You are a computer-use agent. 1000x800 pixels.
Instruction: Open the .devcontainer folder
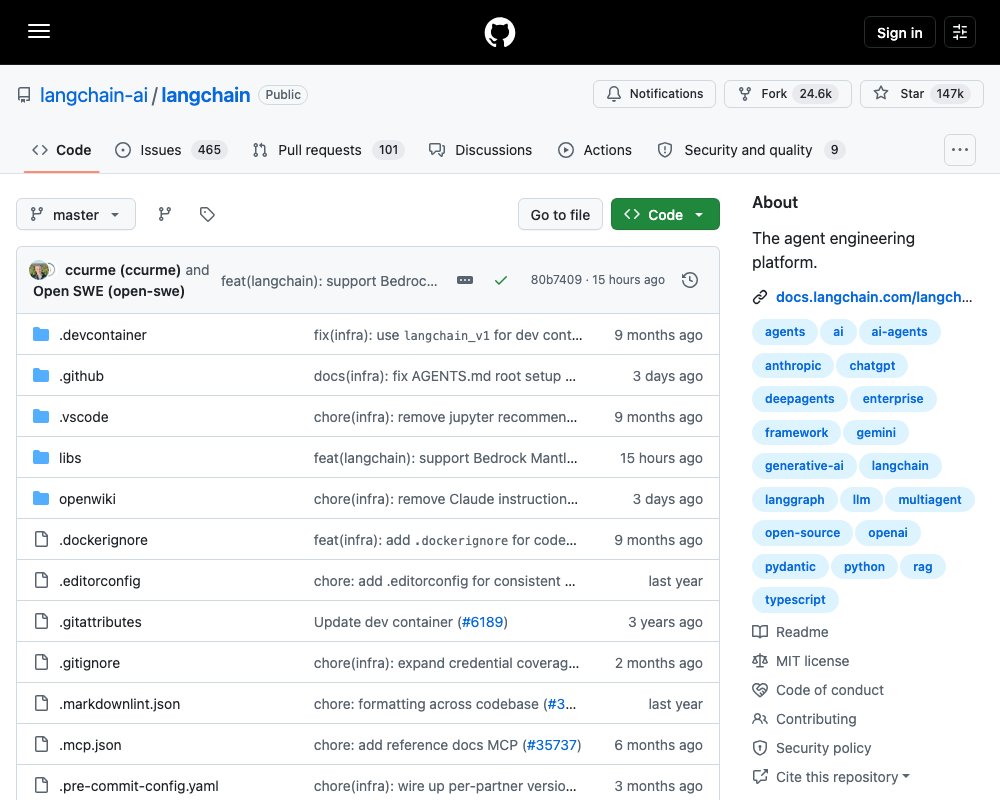[x=103, y=335]
